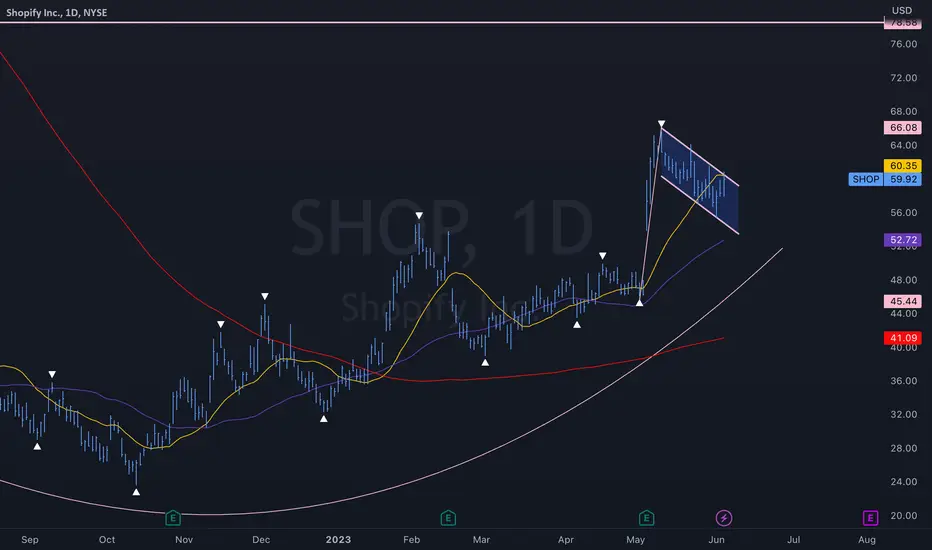The width and height of the screenshot is (932, 550).
Task: Click the Dec label on the time axis
Action: (261, 539)
